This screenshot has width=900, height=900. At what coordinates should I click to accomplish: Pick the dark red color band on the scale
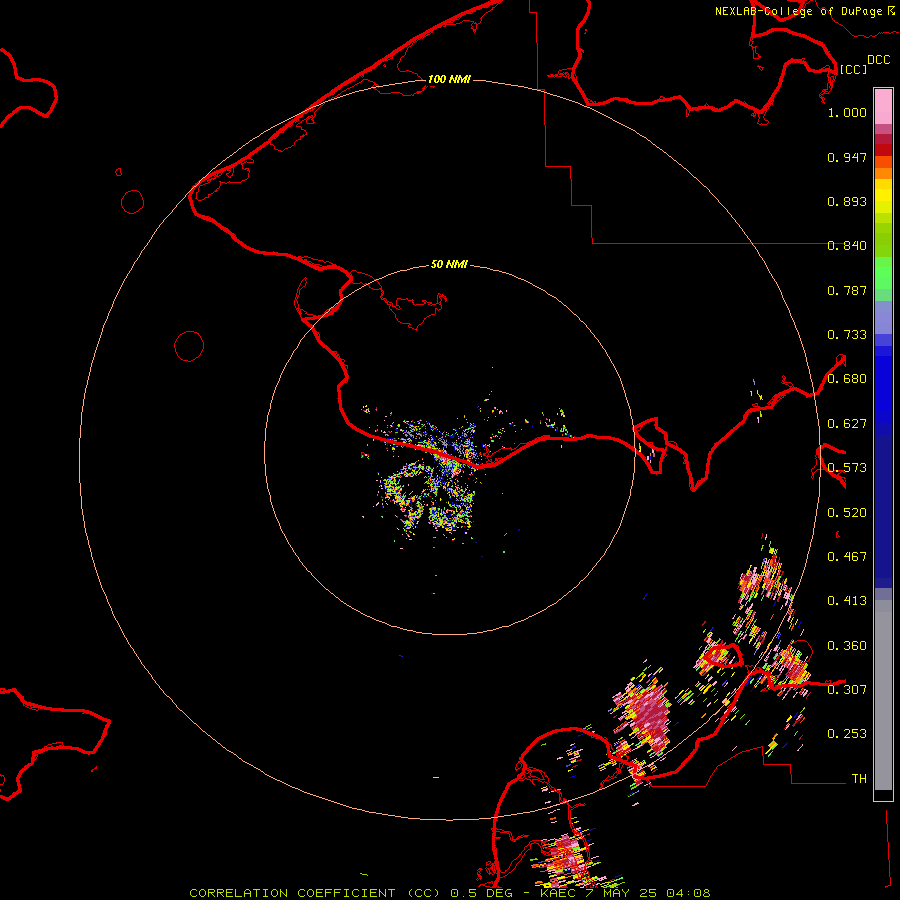click(883, 150)
